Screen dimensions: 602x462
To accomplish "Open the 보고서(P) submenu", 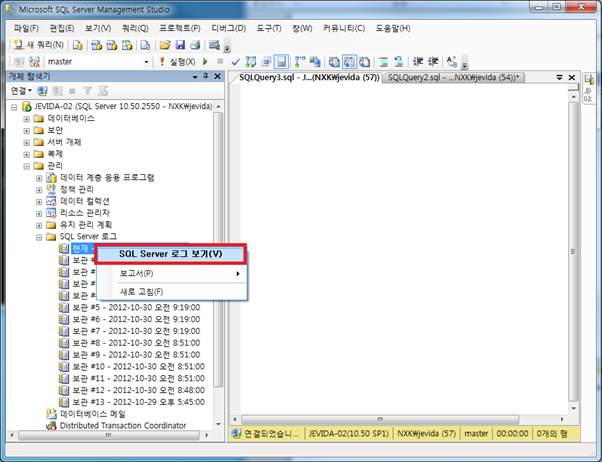I will coord(172,273).
